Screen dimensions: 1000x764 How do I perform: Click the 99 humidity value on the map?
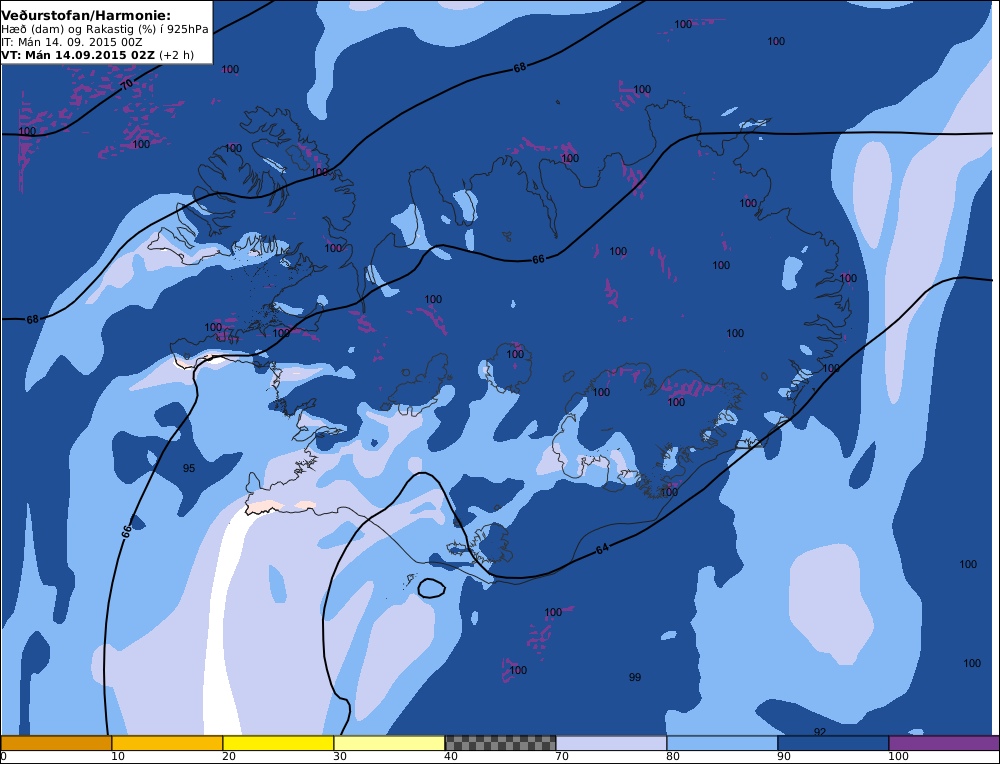pos(635,677)
